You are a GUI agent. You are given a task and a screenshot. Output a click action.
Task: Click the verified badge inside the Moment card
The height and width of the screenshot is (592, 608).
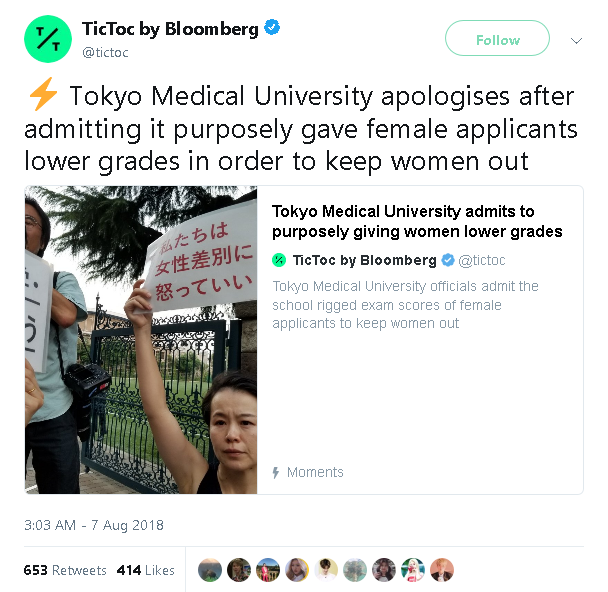point(448,260)
